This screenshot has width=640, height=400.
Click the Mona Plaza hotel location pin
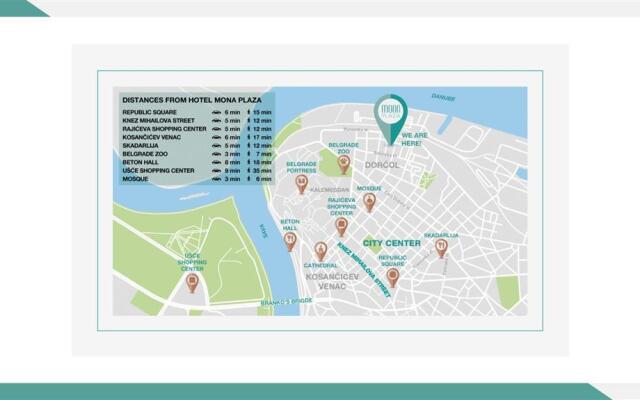point(391,119)
